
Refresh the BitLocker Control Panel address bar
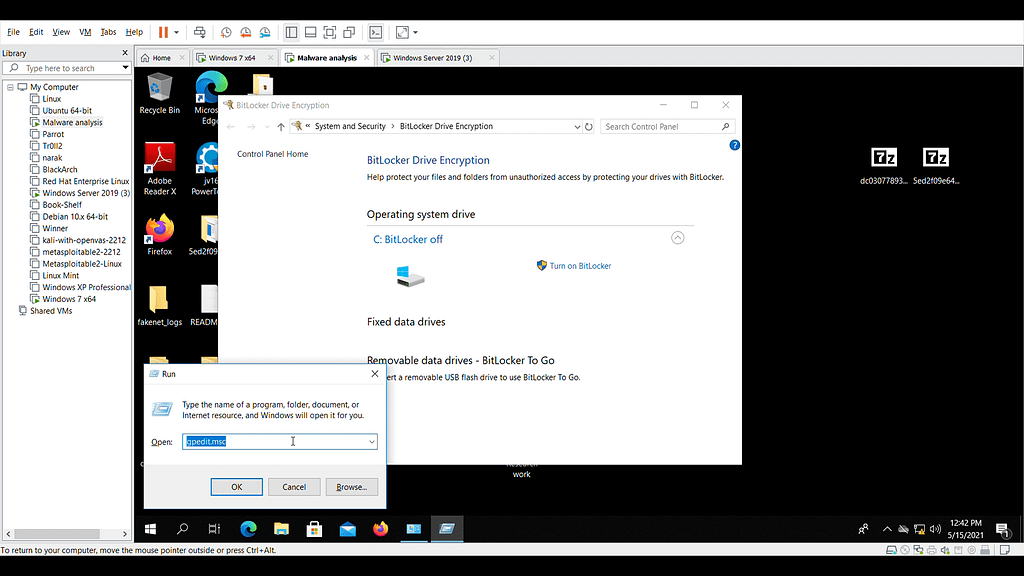[589, 127]
